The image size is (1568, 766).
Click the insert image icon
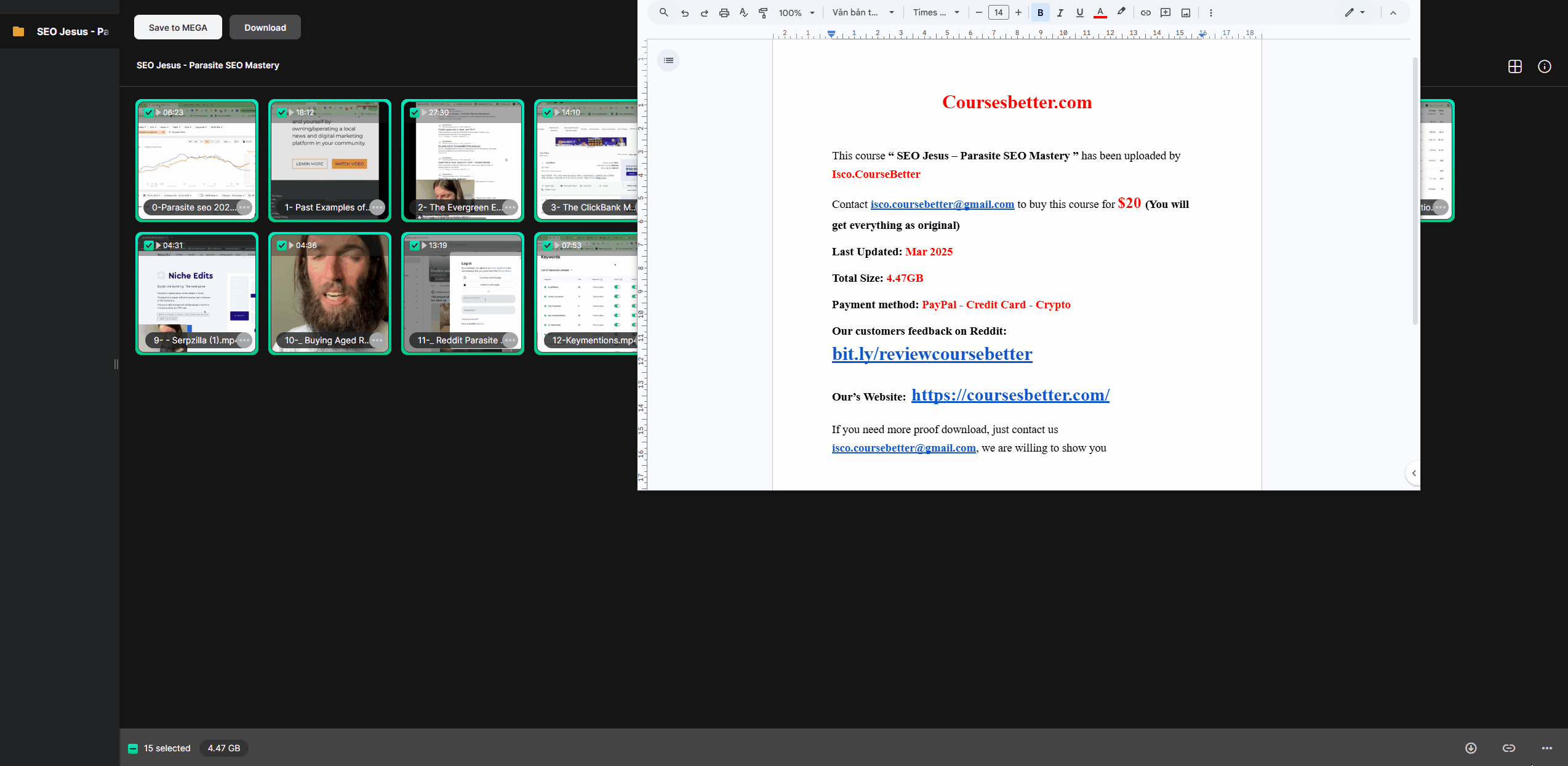click(1186, 13)
